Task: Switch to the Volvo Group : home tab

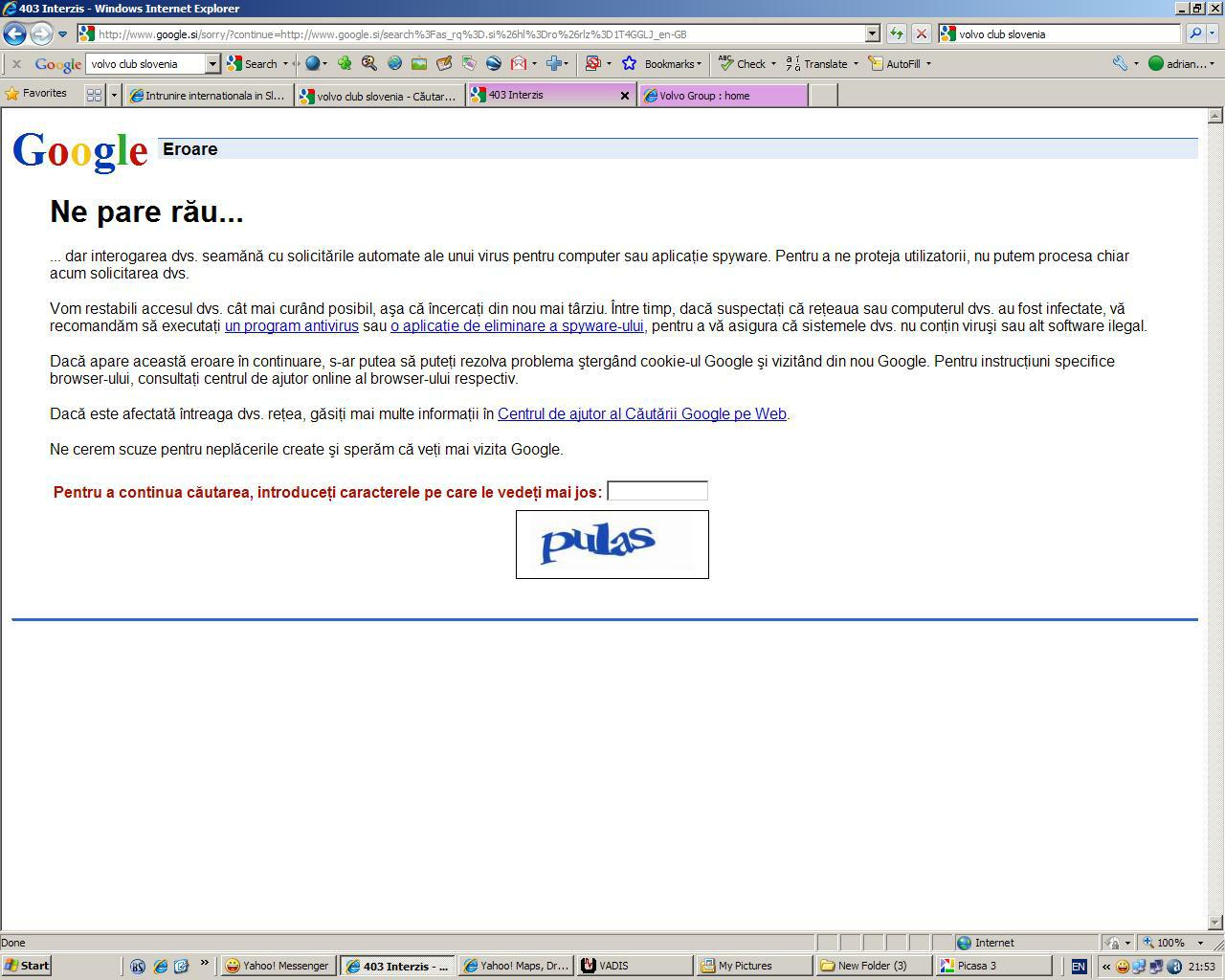Action: (724, 96)
